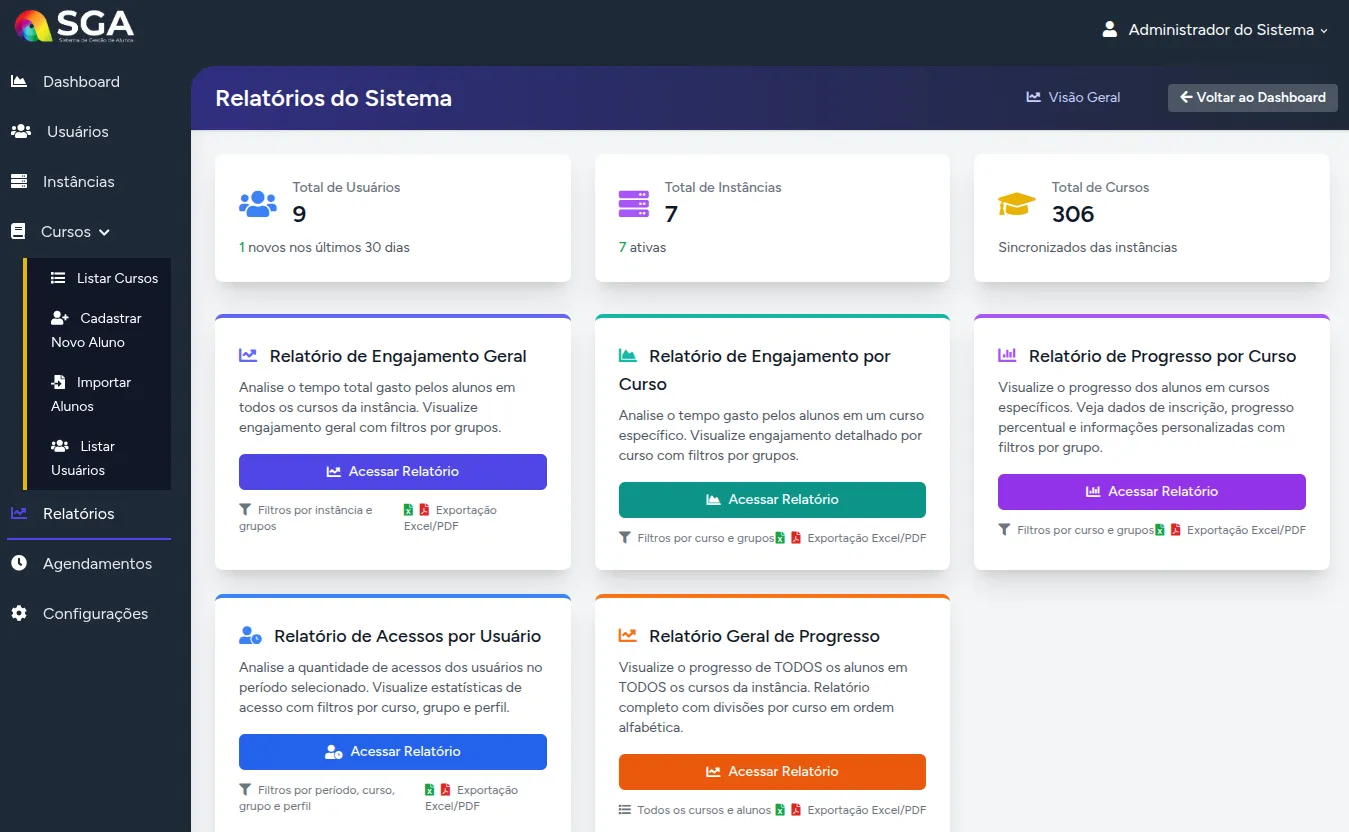Click the Agendamentos clock icon in sidebar
1349x832 pixels.
point(19,563)
